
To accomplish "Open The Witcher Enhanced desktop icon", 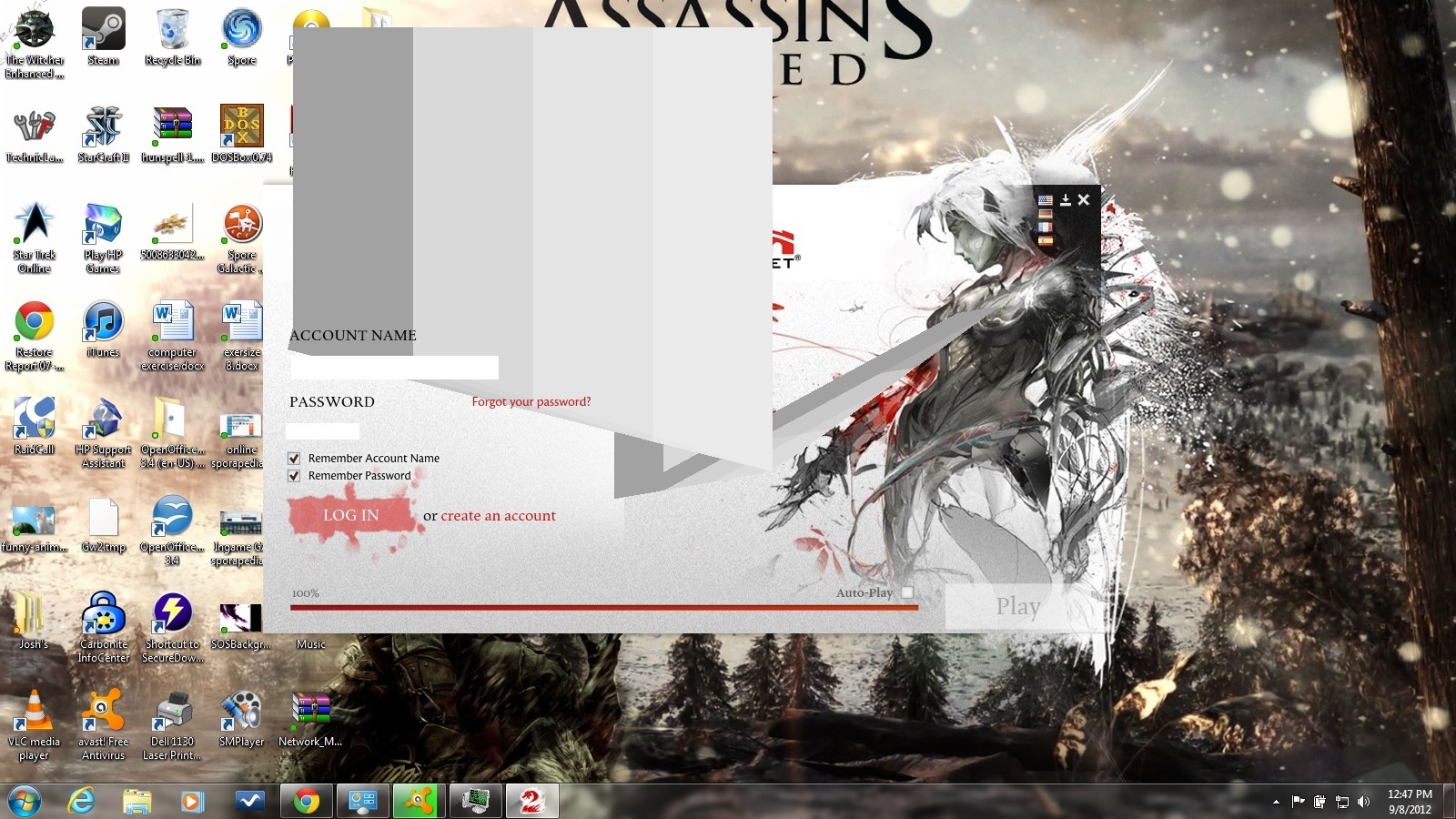I will [35, 43].
